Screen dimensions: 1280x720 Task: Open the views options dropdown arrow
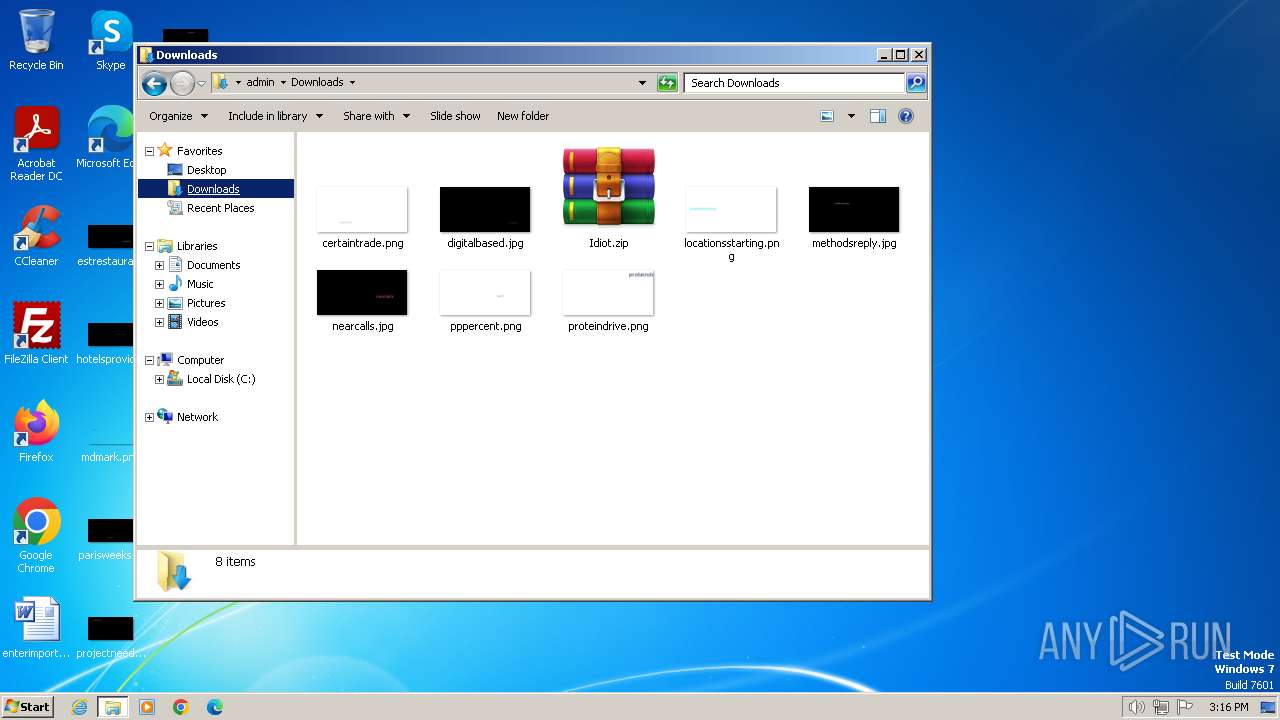[x=851, y=116]
